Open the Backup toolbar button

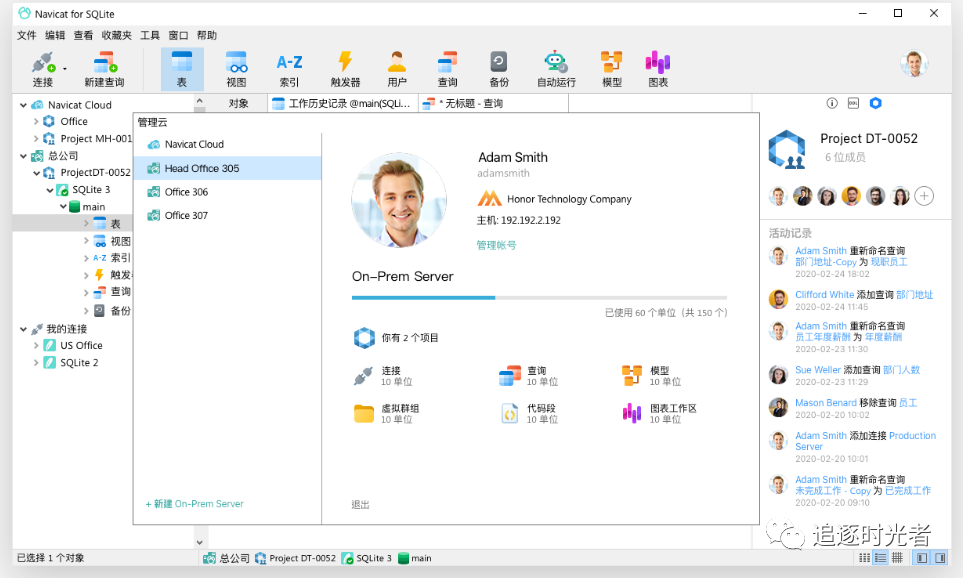coord(499,69)
